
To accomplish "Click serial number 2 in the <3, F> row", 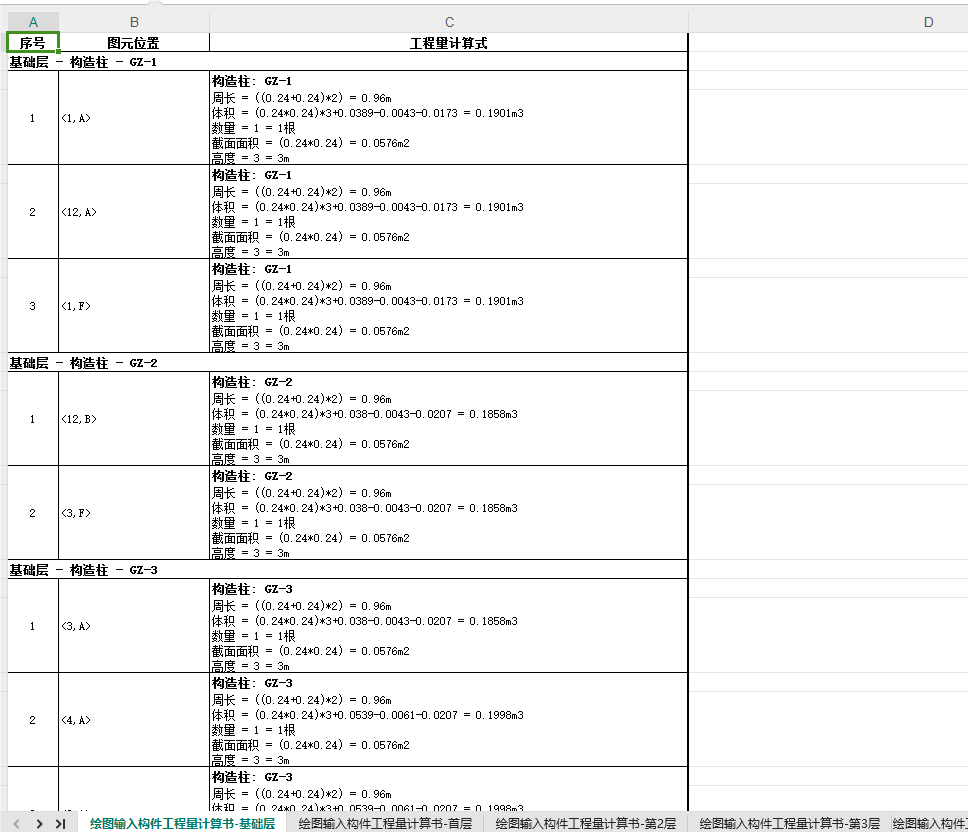I will coord(33,513).
